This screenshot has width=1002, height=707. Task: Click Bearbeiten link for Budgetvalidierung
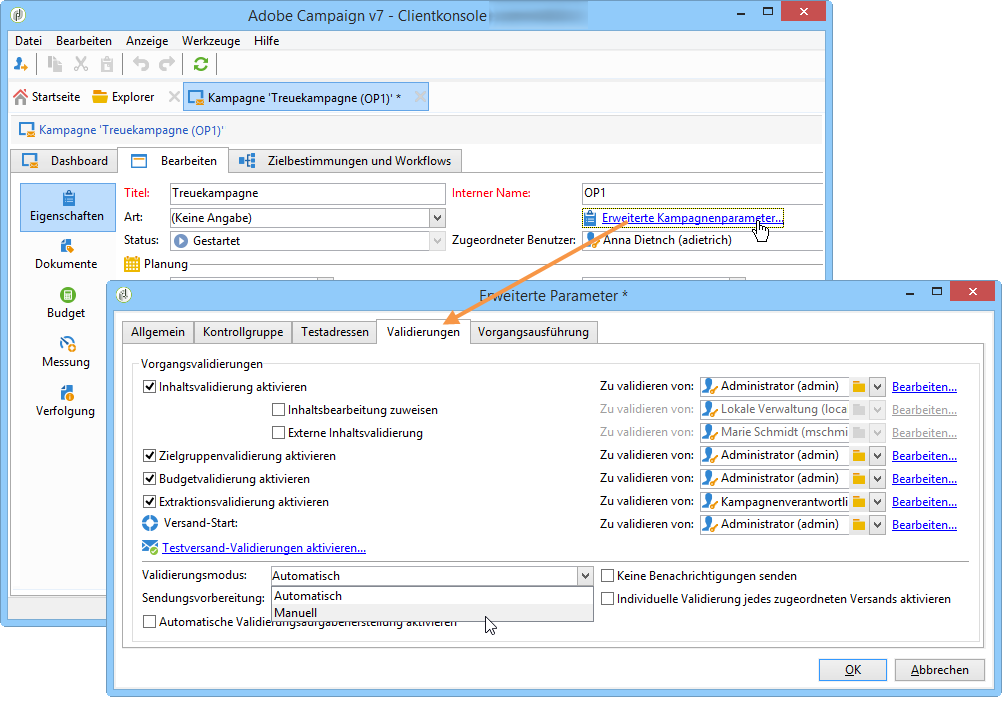click(x=924, y=479)
